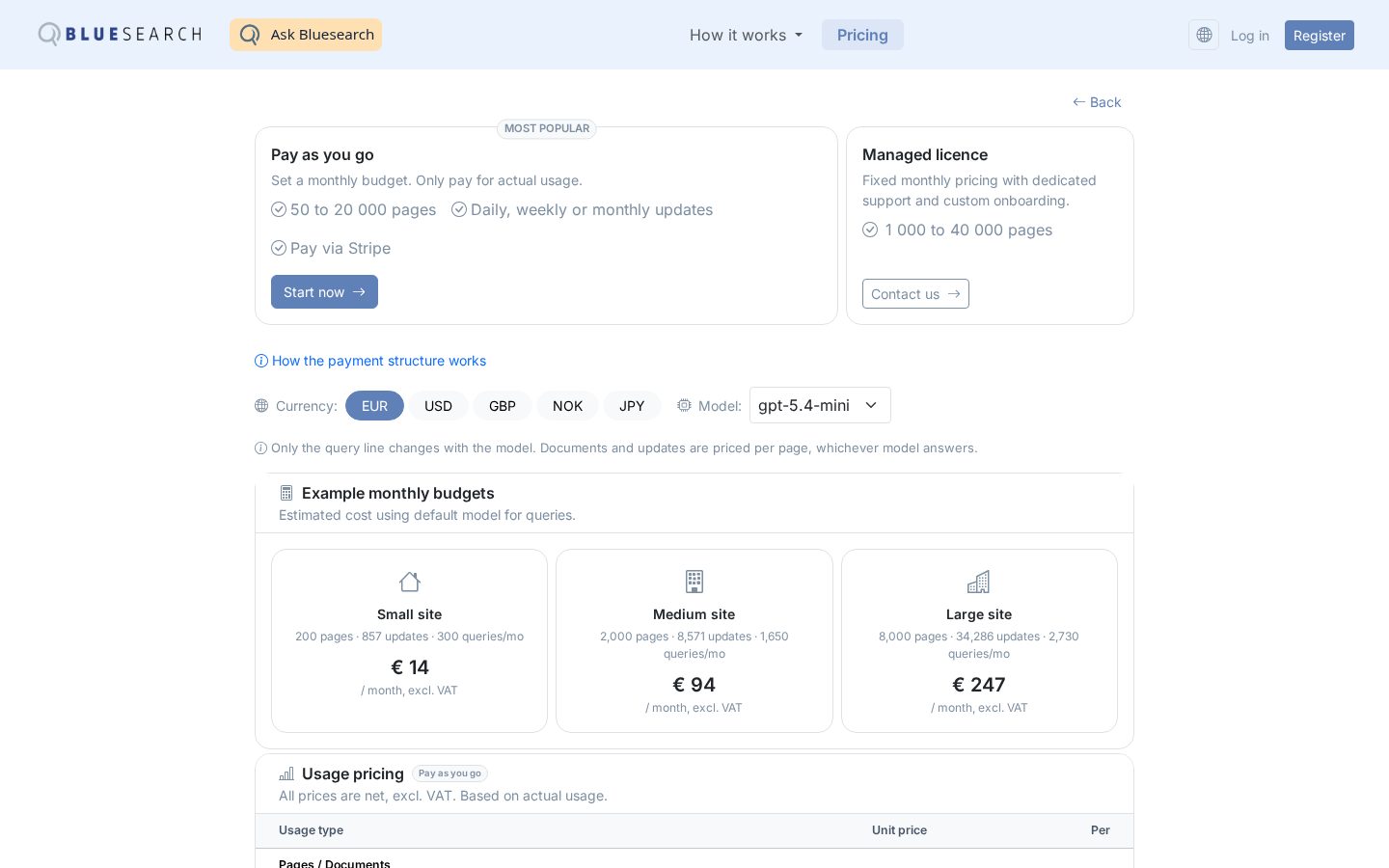Click Contact us for Managed licence
Viewport: 1389px width, 868px height.
point(915,294)
